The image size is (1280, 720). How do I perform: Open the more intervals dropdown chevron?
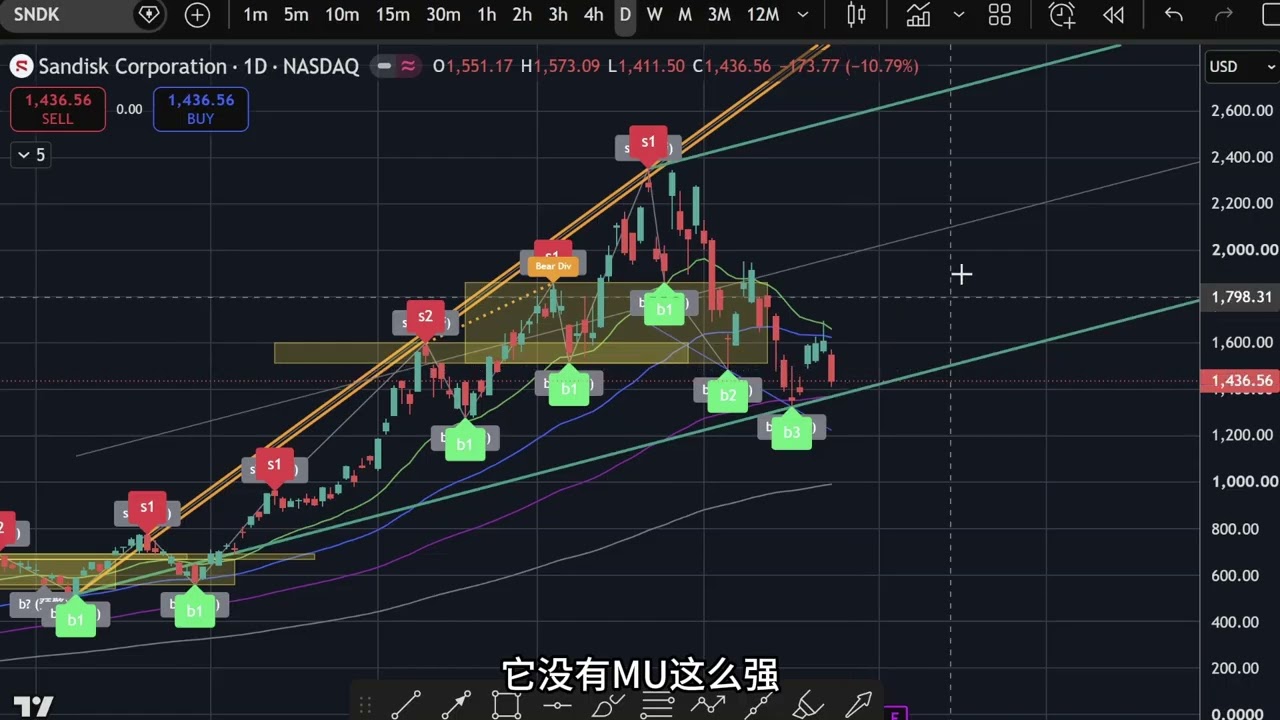point(802,15)
